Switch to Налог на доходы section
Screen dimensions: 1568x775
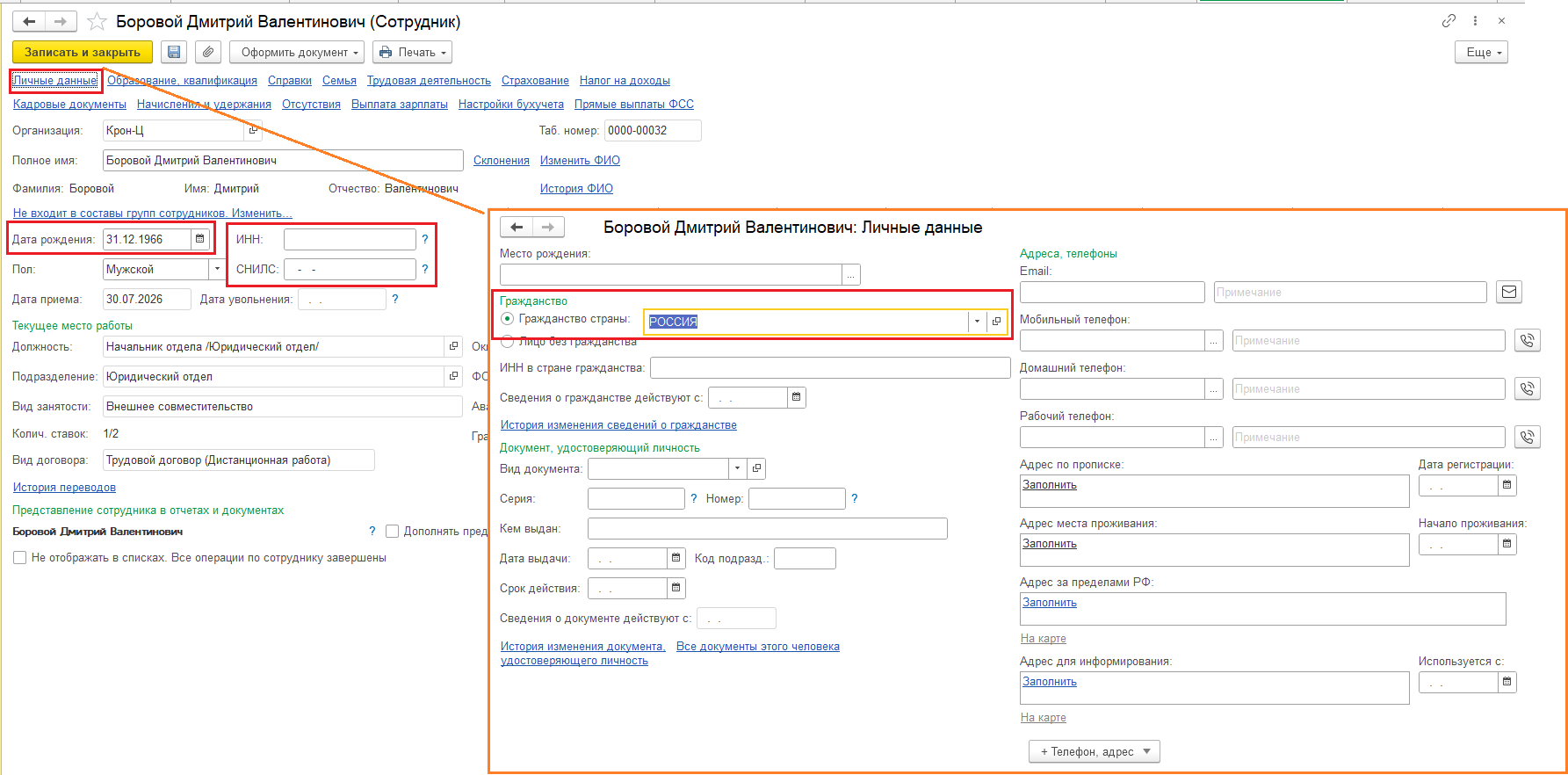pos(625,81)
